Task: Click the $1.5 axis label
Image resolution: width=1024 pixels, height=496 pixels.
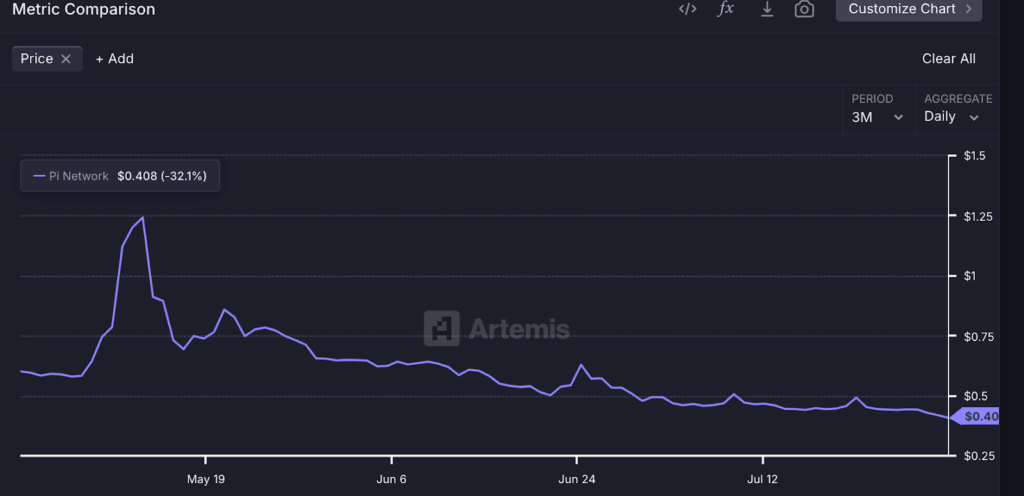Action: [x=974, y=155]
